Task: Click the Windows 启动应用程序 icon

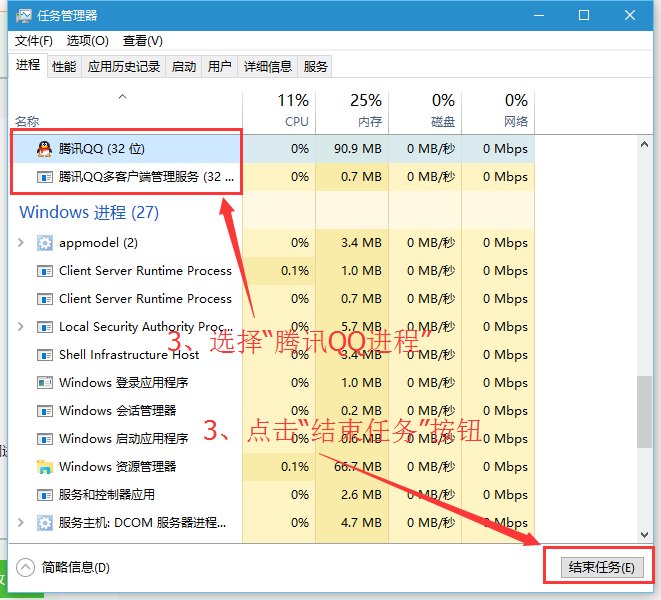Action: point(45,439)
